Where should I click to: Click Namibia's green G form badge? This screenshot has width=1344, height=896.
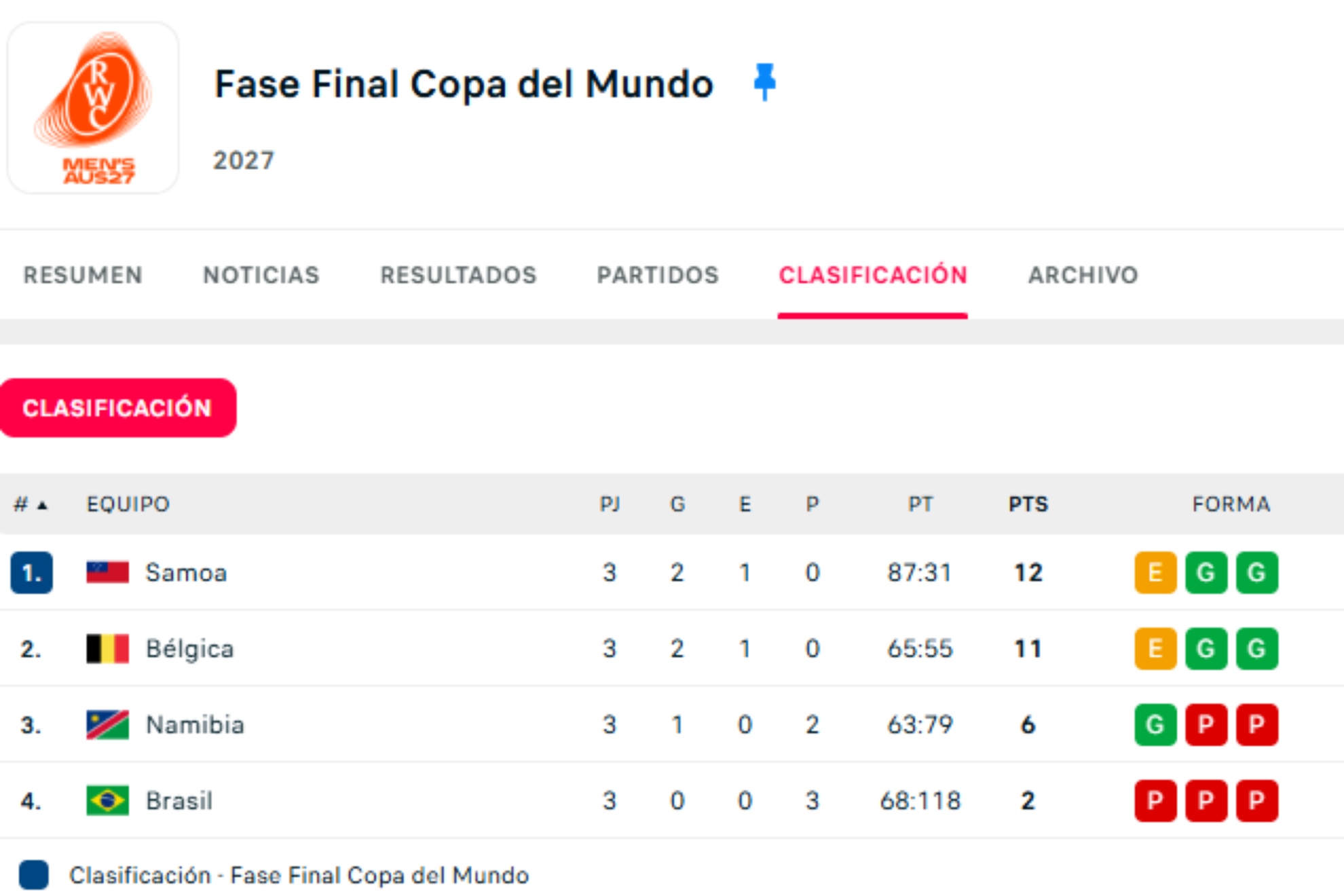tap(1155, 724)
